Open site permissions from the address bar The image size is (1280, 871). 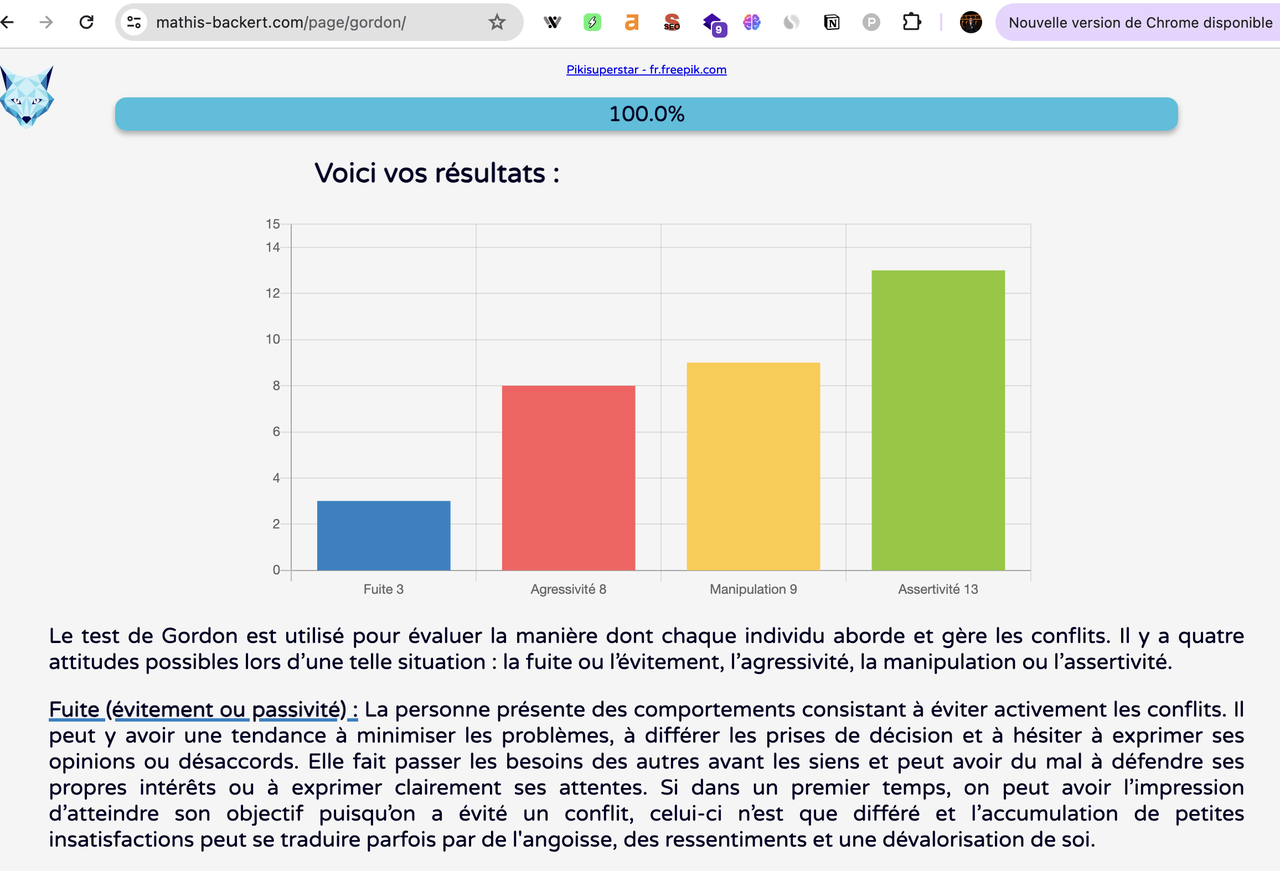click(x=134, y=21)
